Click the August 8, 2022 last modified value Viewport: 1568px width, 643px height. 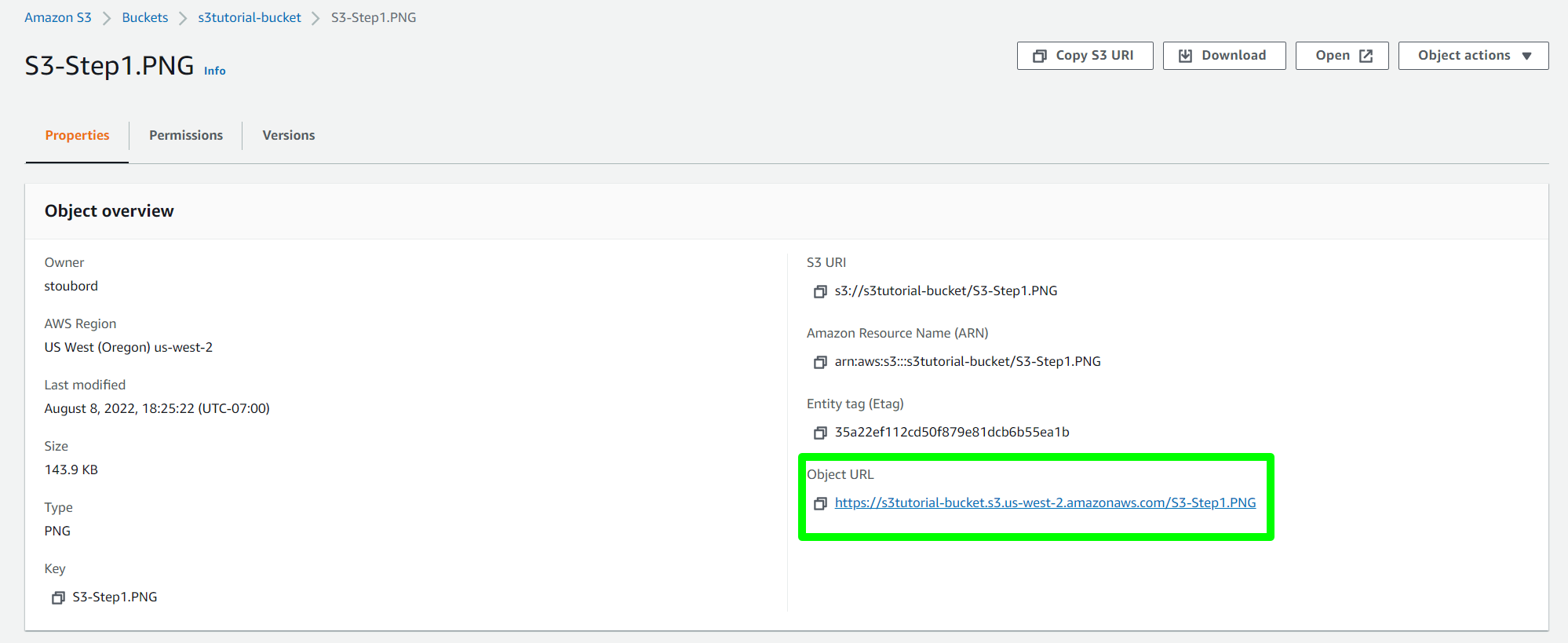click(x=157, y=408)
